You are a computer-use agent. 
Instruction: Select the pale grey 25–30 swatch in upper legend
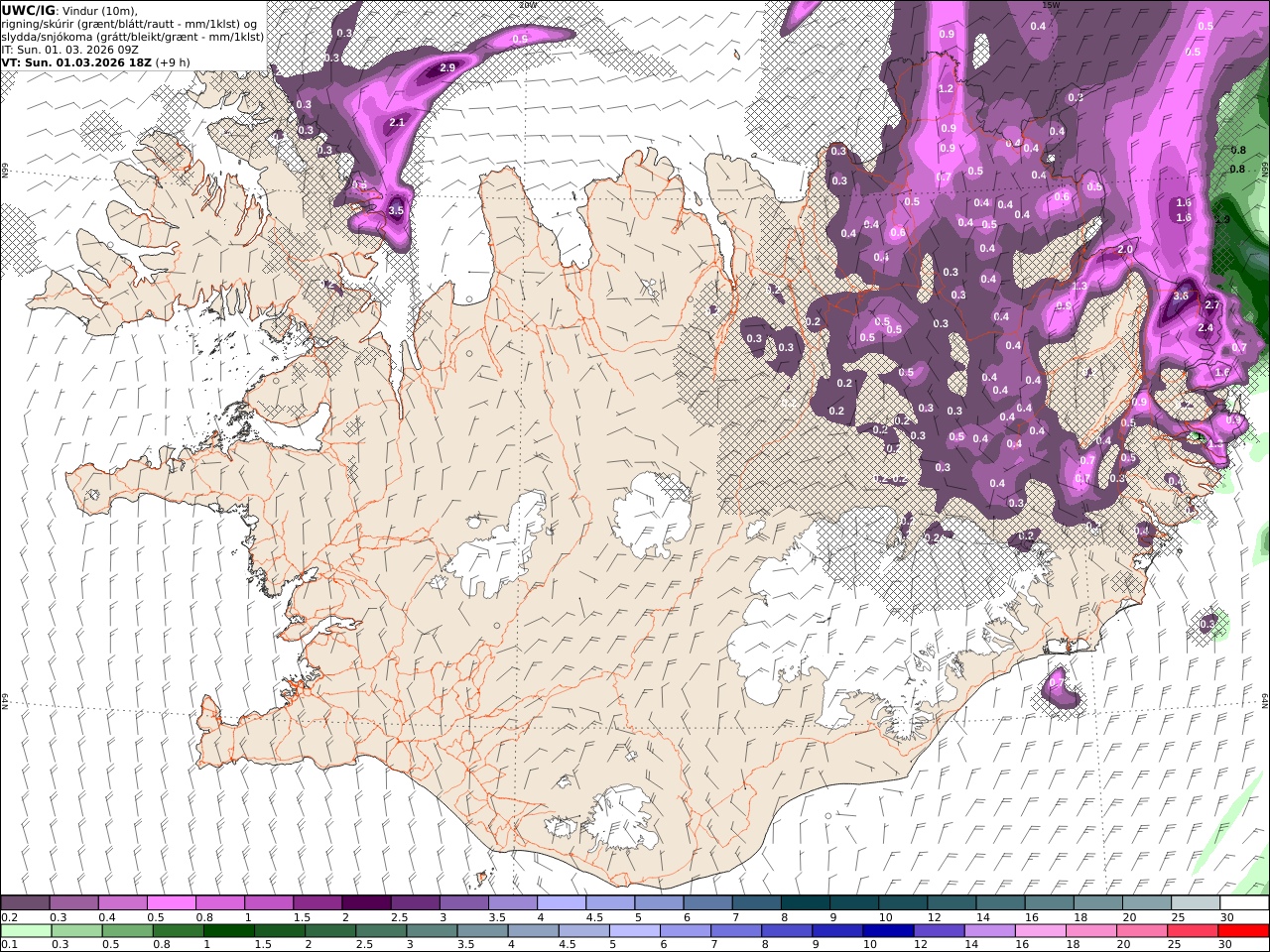(x=1196, y=903)
